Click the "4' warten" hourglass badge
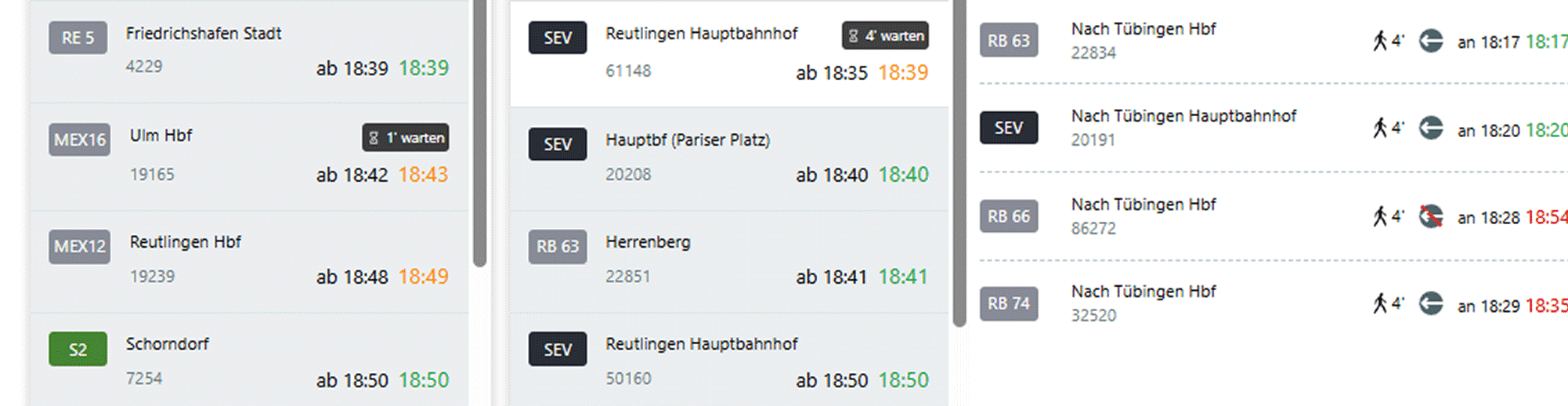Image resolution: width=1568 pixels, height=406 pixels. pos(885,36)
